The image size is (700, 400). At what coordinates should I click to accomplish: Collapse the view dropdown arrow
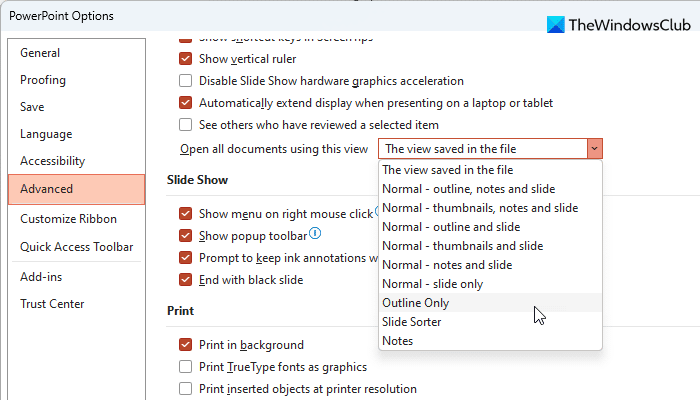click(x=595, y=149)
